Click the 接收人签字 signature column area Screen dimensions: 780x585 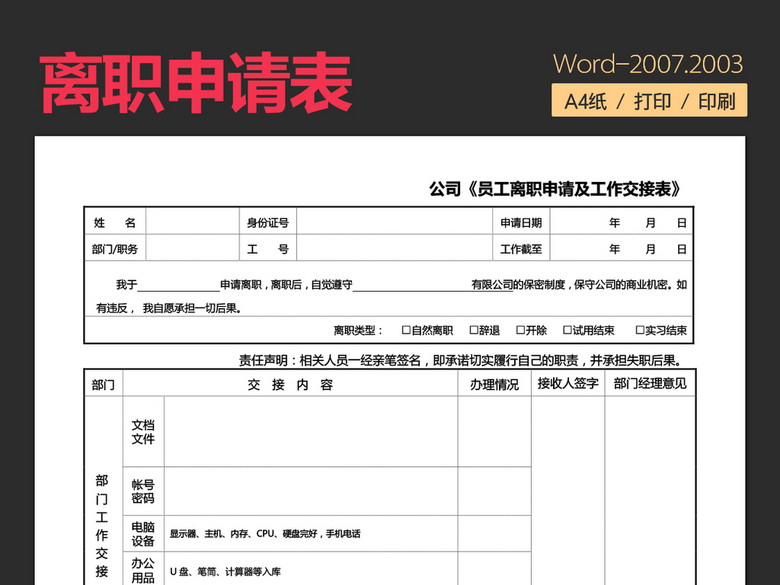point(568,491)
